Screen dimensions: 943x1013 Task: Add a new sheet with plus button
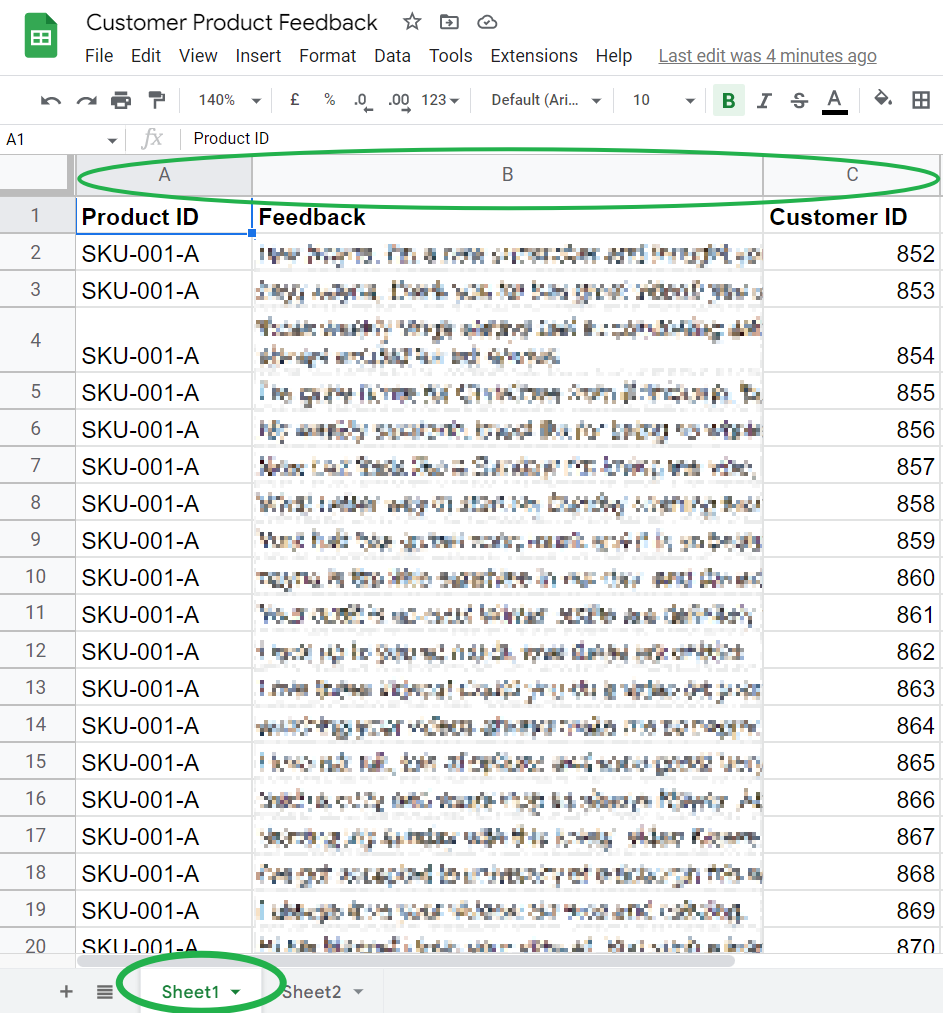pos(67,991)
